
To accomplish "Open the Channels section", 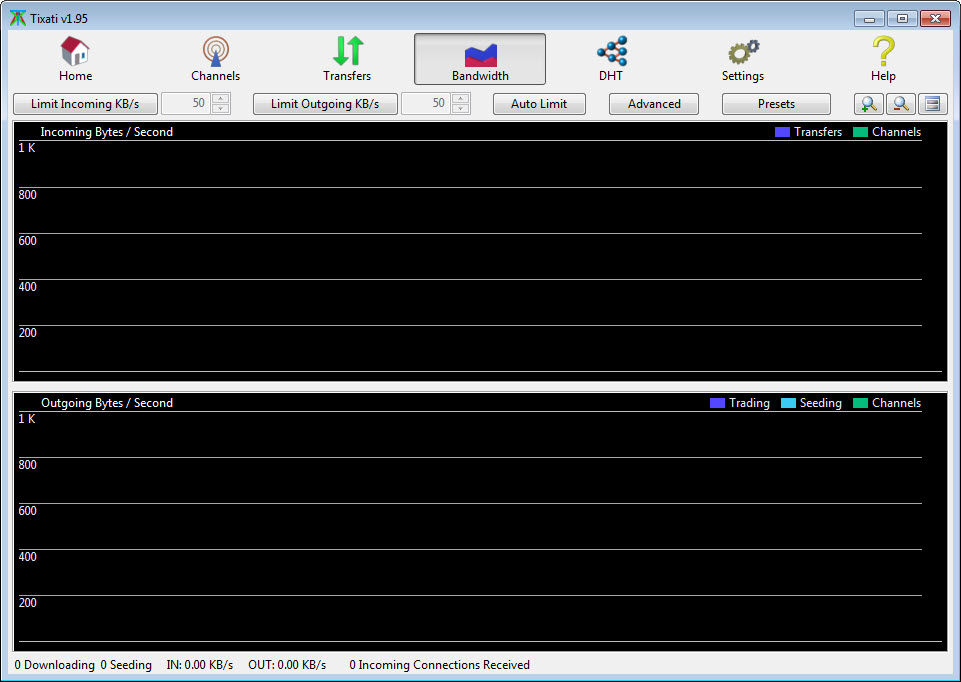I will [x=215, y=59].
